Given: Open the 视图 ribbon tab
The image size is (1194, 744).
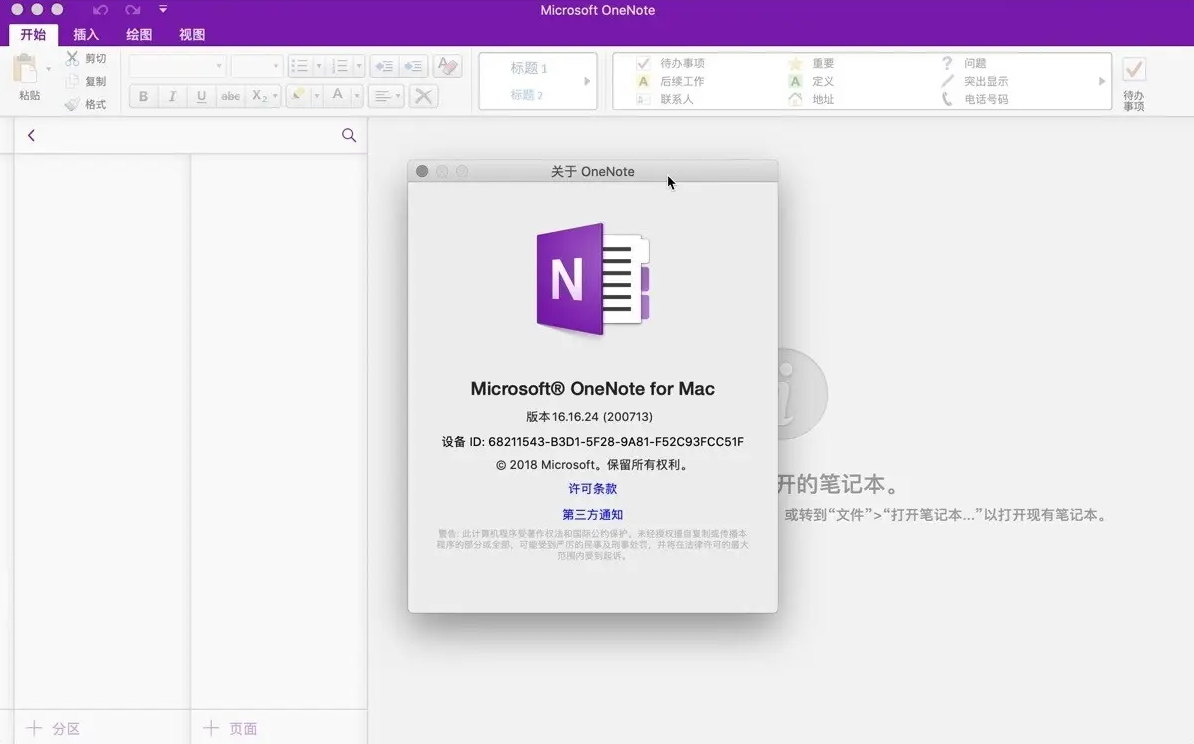Looking at the screenshot, I should [x=192, y=34].
